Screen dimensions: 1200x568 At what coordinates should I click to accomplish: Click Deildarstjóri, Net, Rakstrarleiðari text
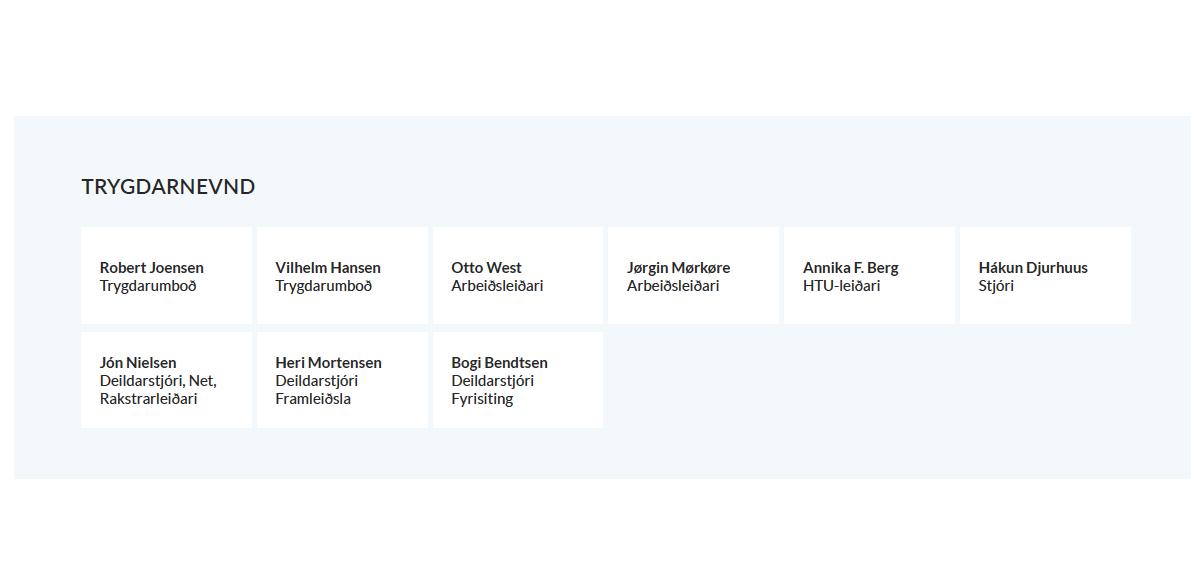click(158, 390)
